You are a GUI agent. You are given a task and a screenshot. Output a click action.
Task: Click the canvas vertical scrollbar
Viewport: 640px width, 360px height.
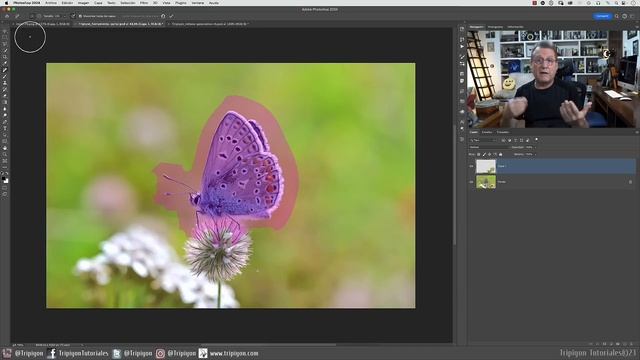(x=454, y=185)
